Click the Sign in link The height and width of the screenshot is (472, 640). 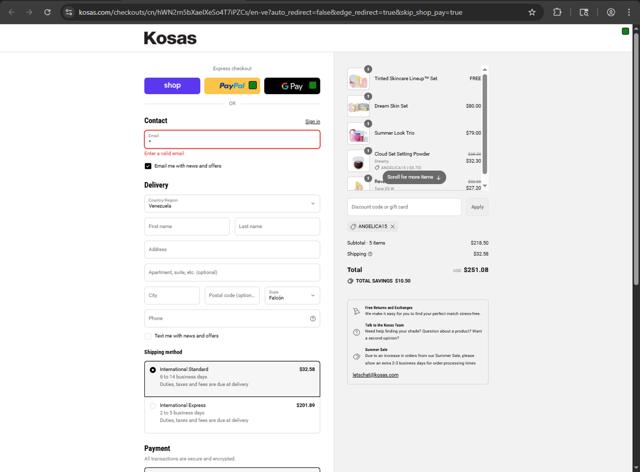313,122
